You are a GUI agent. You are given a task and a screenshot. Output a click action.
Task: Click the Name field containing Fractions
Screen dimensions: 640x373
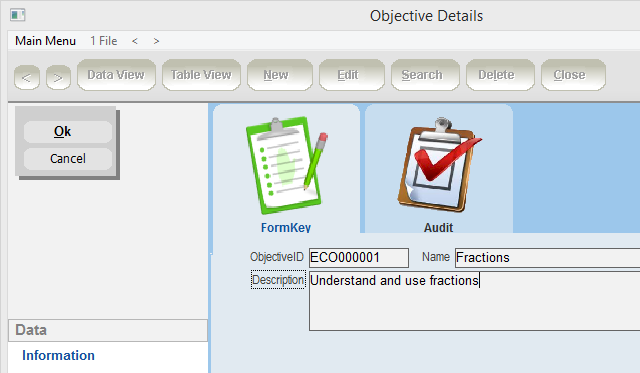[x=547, y=258]
